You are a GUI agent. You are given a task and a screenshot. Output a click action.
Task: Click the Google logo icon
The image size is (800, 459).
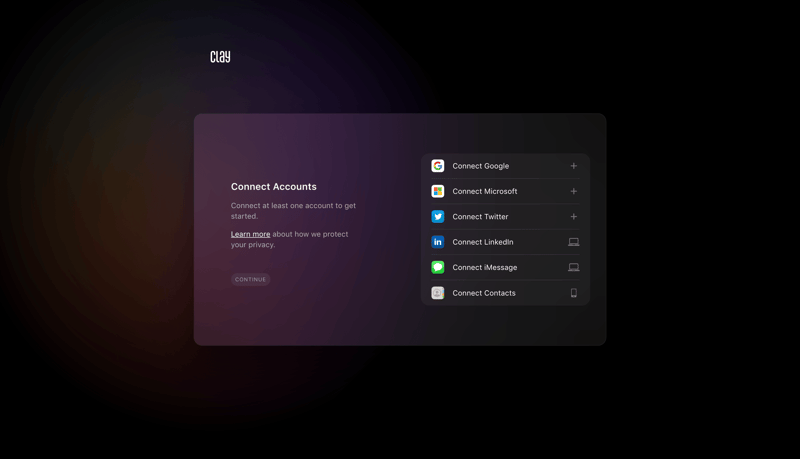point(438,166)
